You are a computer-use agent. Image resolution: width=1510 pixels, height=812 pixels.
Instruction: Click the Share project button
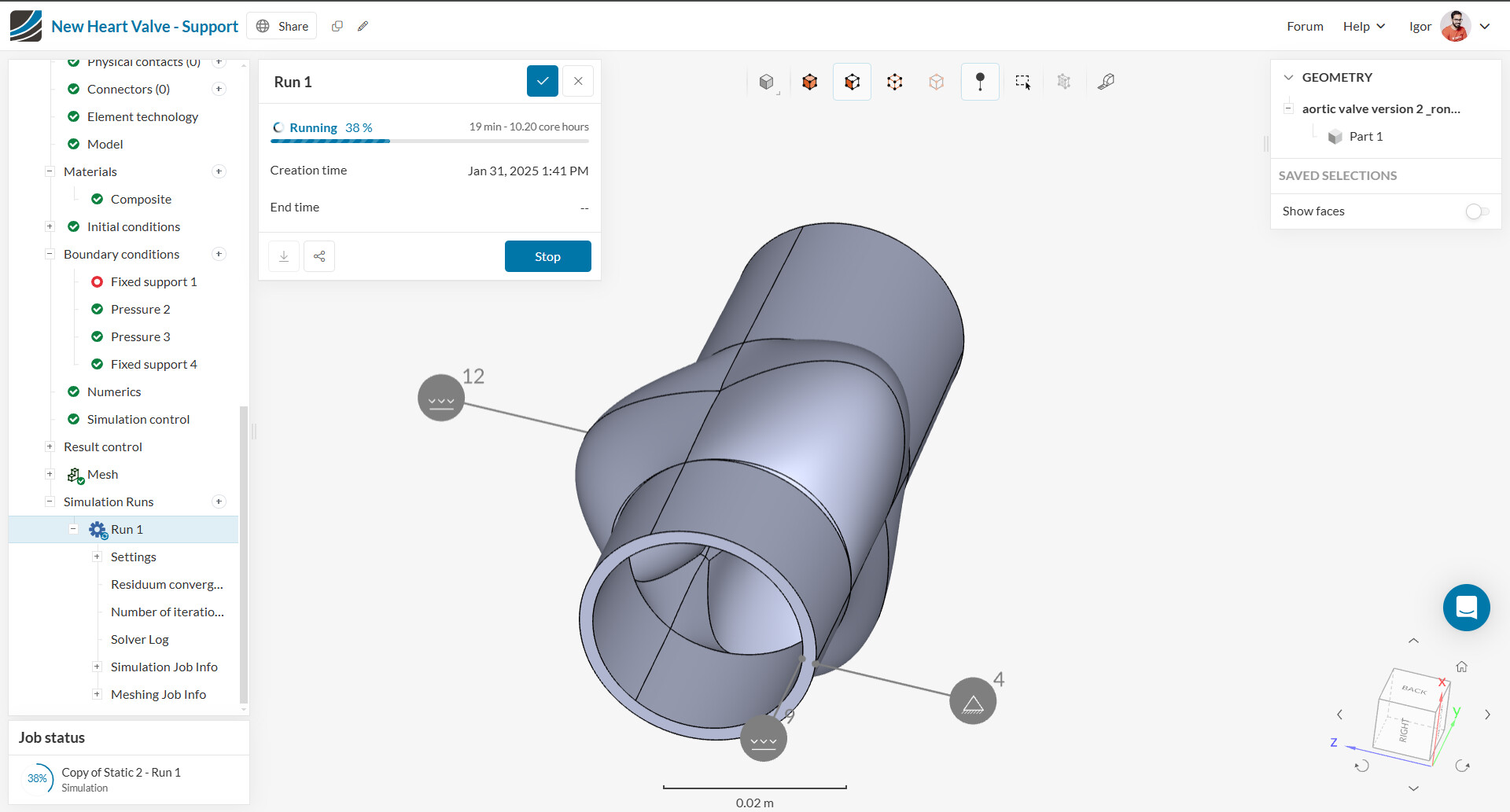tap(282, 26)
